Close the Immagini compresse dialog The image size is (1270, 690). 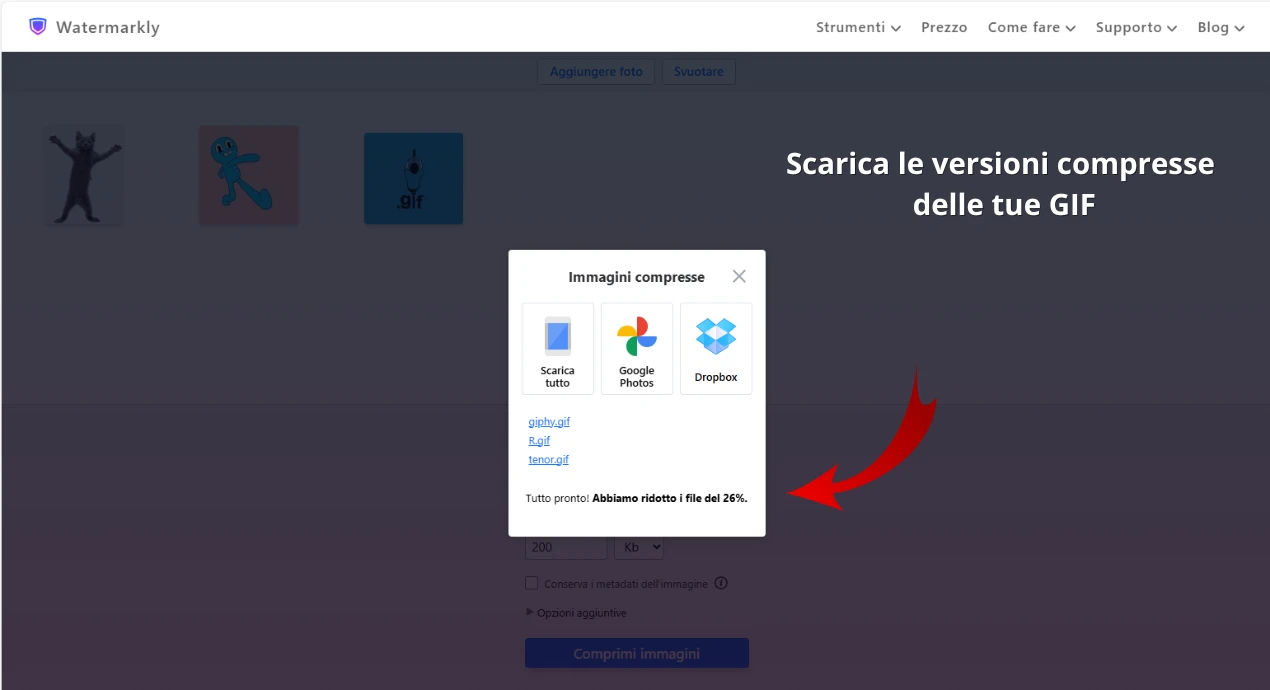739,277
